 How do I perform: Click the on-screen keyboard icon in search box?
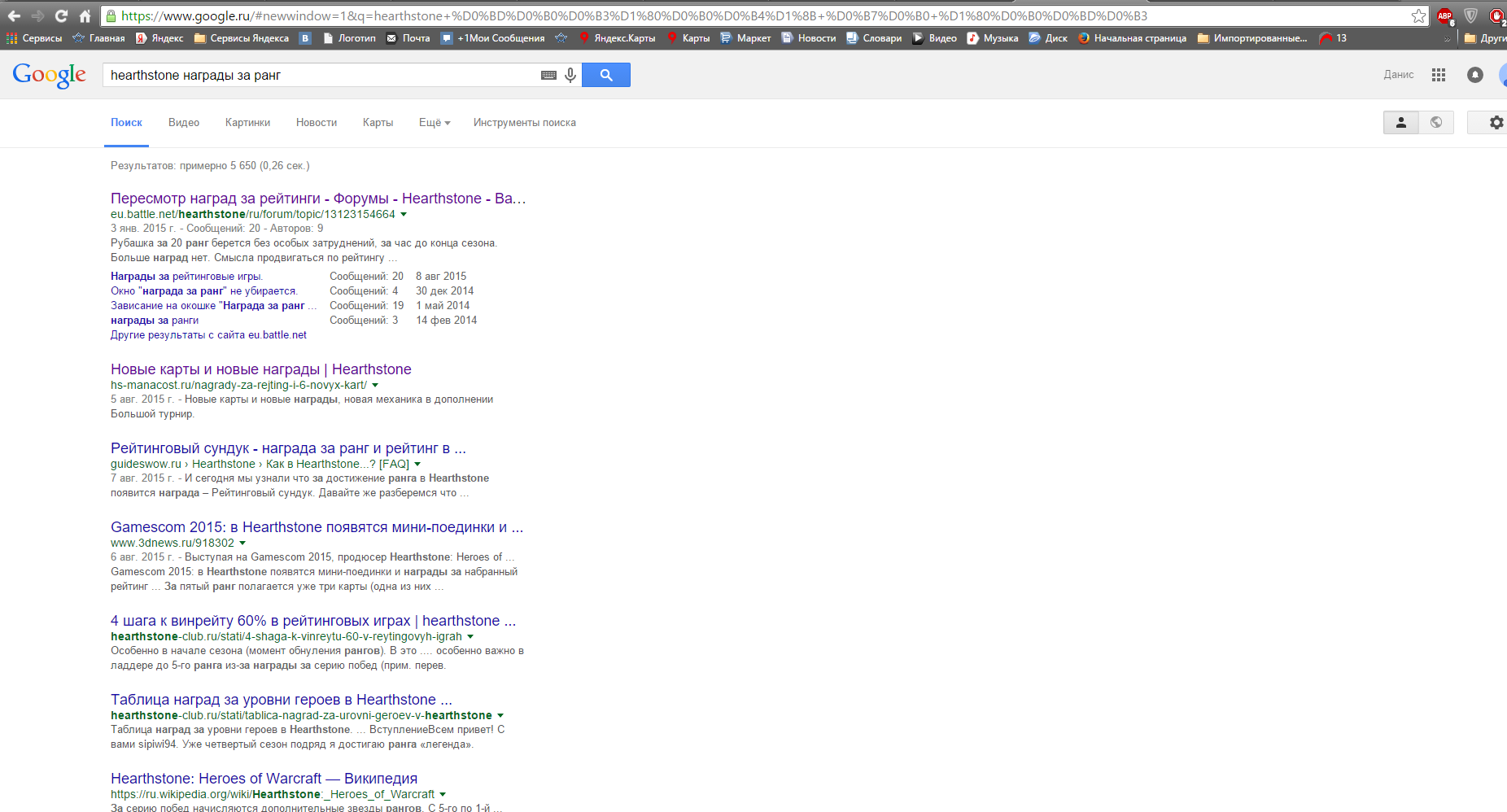pos(548,75)
